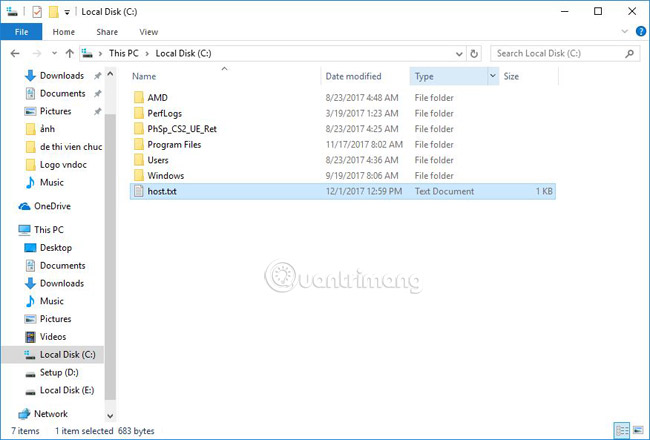This screenshot has width=650, height=440.
Task: Open the address bar history dropdown
Action: click(x=459, y=54)
